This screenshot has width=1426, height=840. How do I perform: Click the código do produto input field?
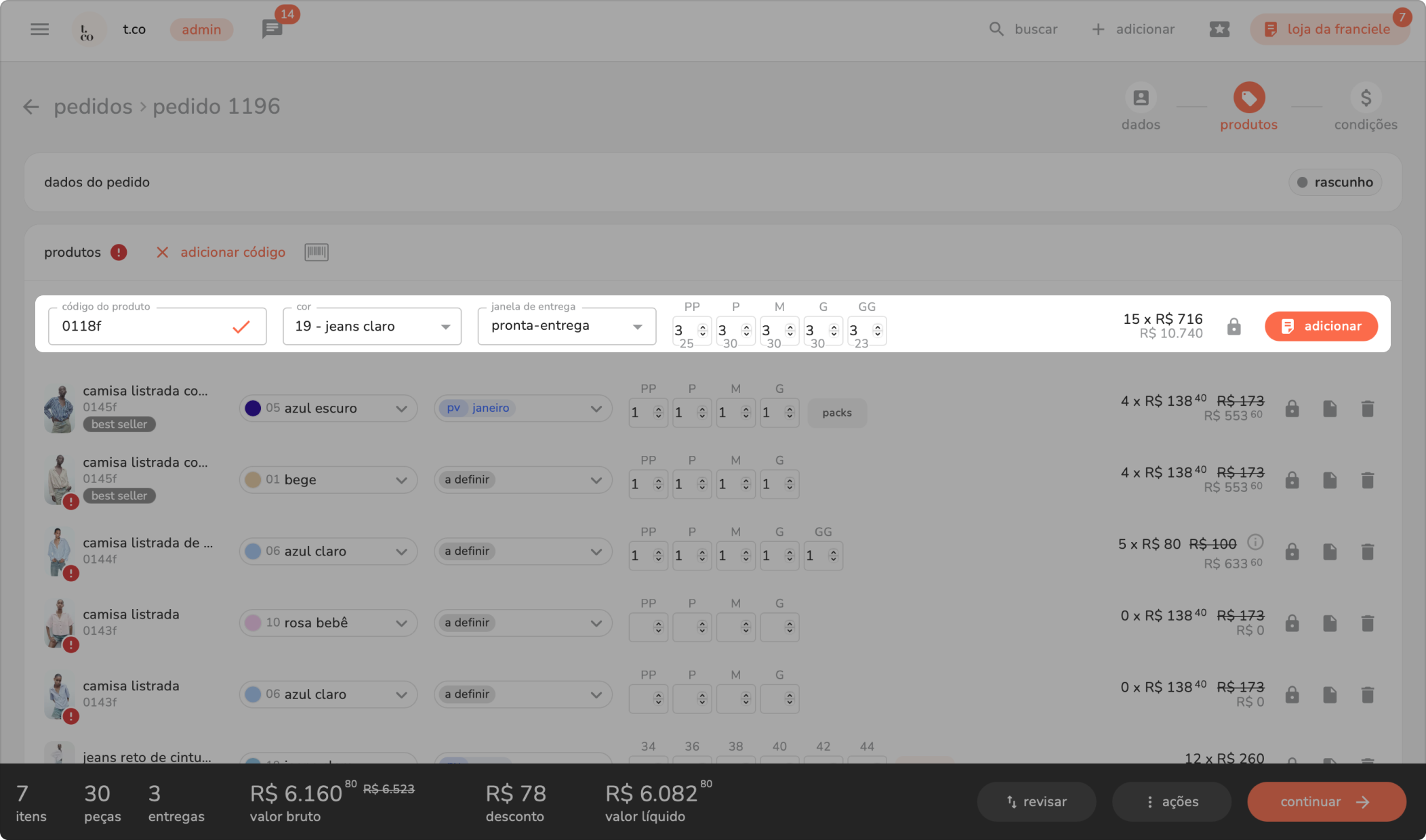click(x=142, y=327)
